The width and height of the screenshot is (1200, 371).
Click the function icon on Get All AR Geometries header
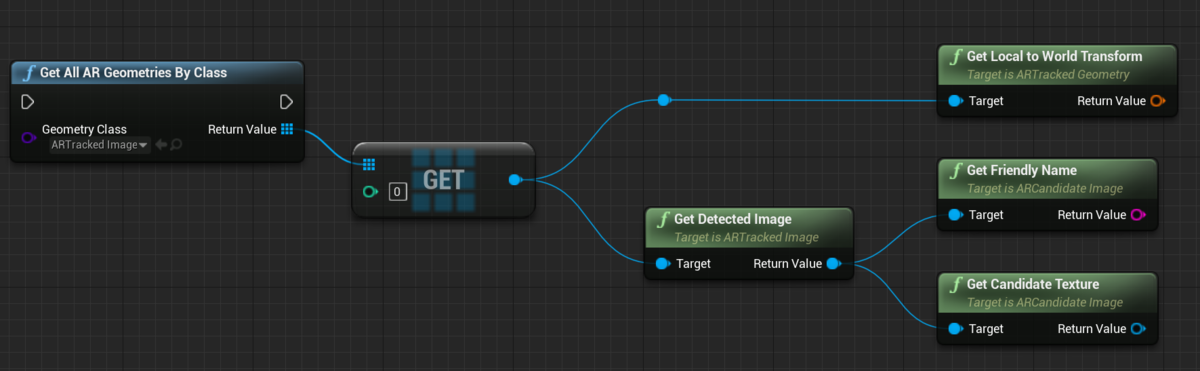click(30, 73)
